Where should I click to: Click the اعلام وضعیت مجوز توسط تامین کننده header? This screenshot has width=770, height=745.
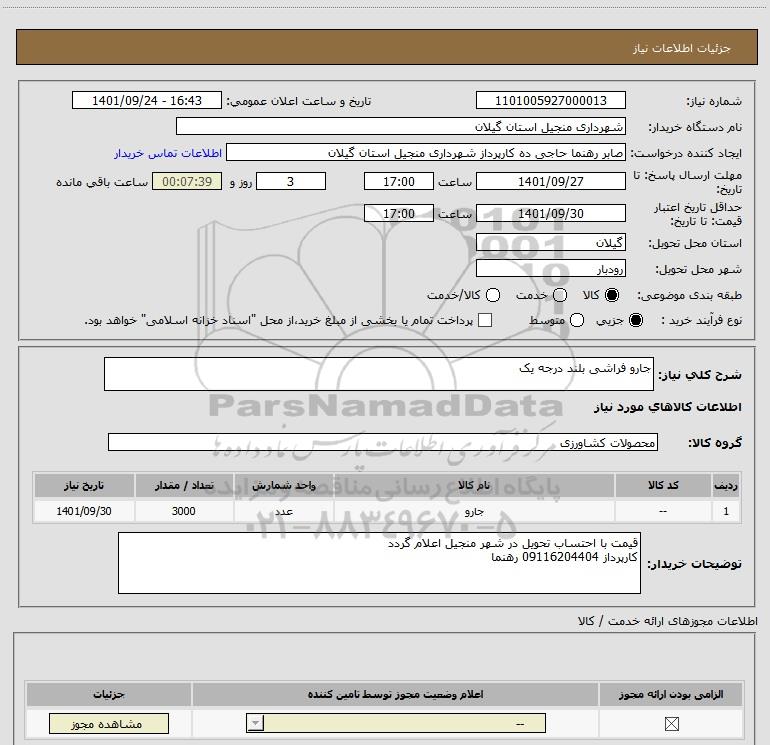(x=395, y=694)
